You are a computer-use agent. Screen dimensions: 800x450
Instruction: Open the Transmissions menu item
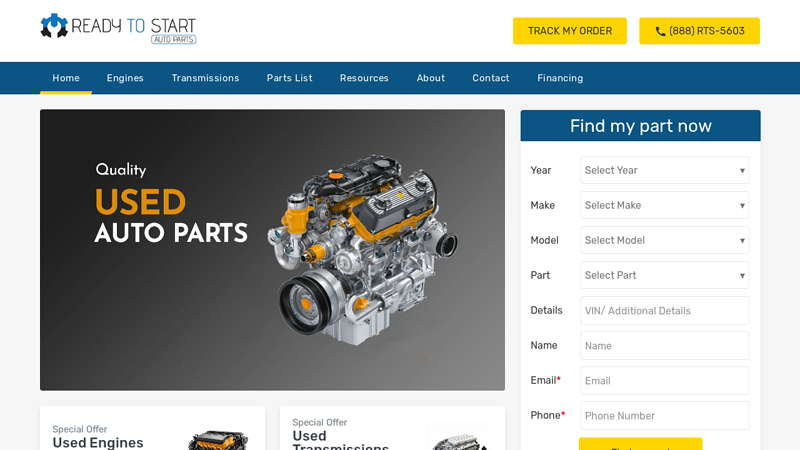(205, 78)
